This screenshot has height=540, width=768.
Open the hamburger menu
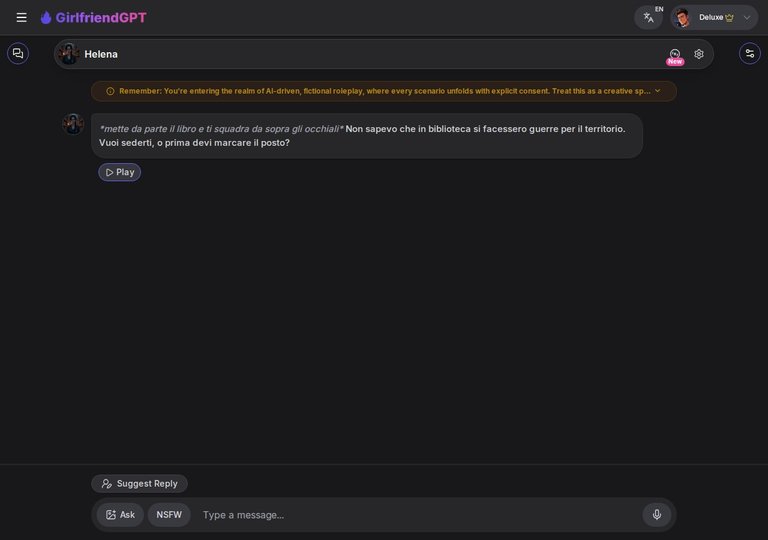(x=21, y=18)
